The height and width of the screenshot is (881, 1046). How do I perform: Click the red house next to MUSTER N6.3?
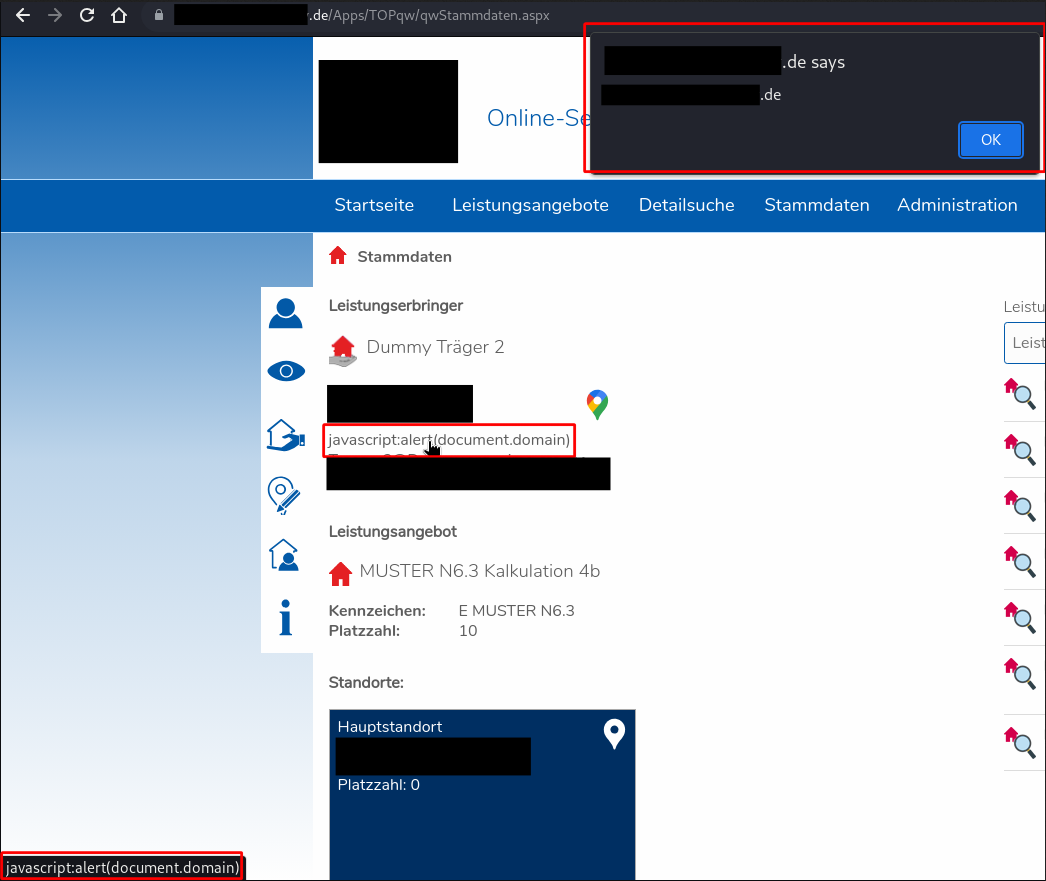341,571
